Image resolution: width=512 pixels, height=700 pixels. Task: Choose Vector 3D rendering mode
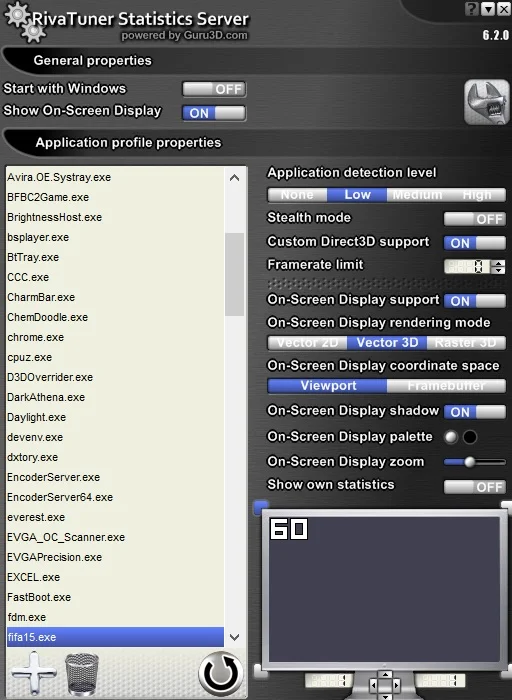pyautogui.click(x=387, y=343)
